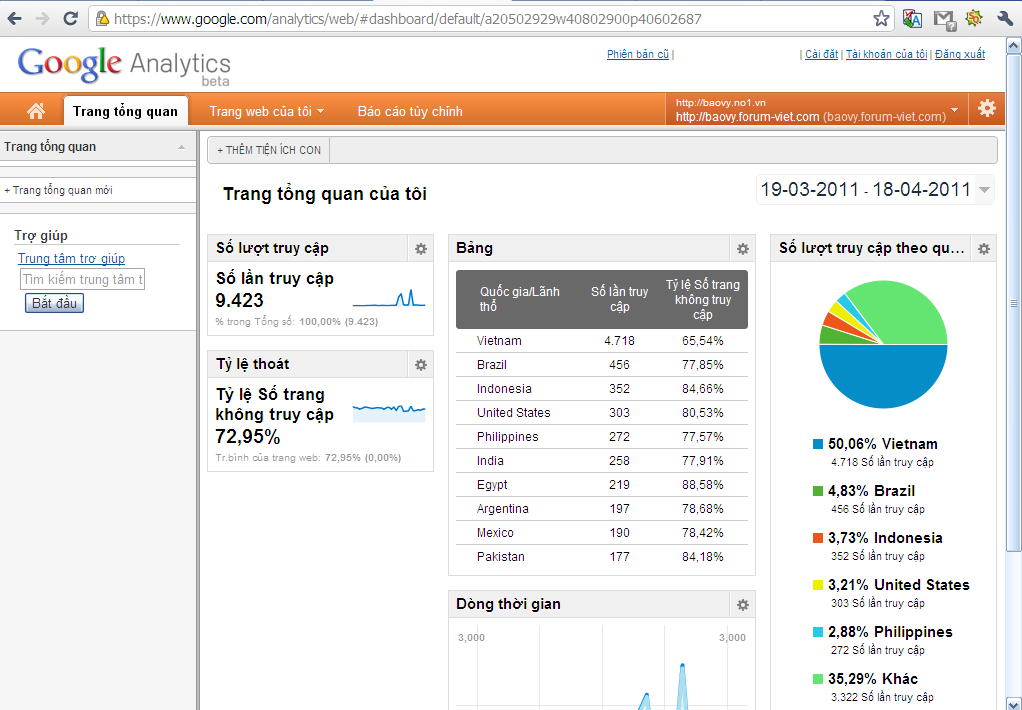
Task: Go to the Analytics home icon
Action: pos(36,111)
